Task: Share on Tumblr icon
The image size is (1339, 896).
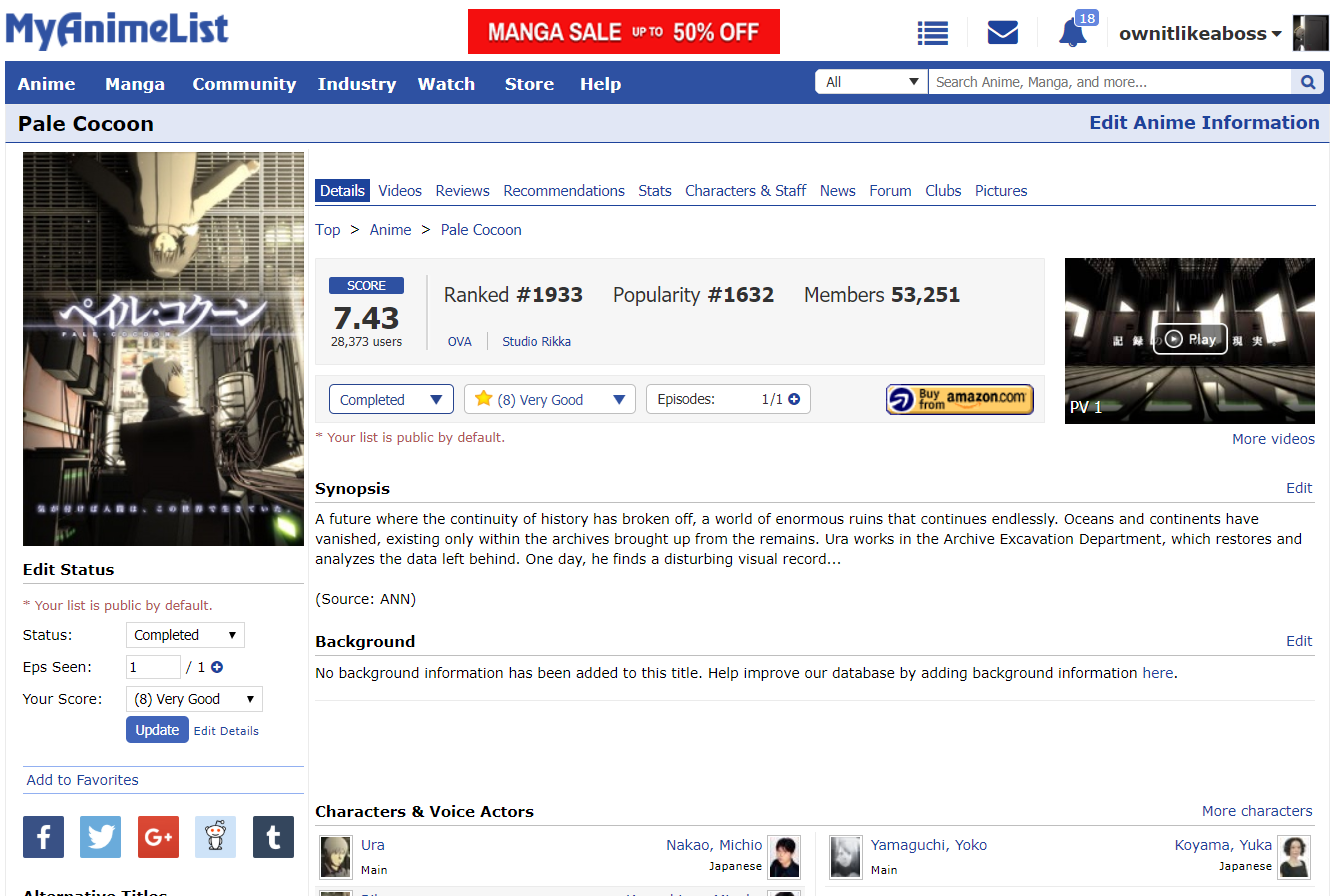Action: click(x=273, y=837)
